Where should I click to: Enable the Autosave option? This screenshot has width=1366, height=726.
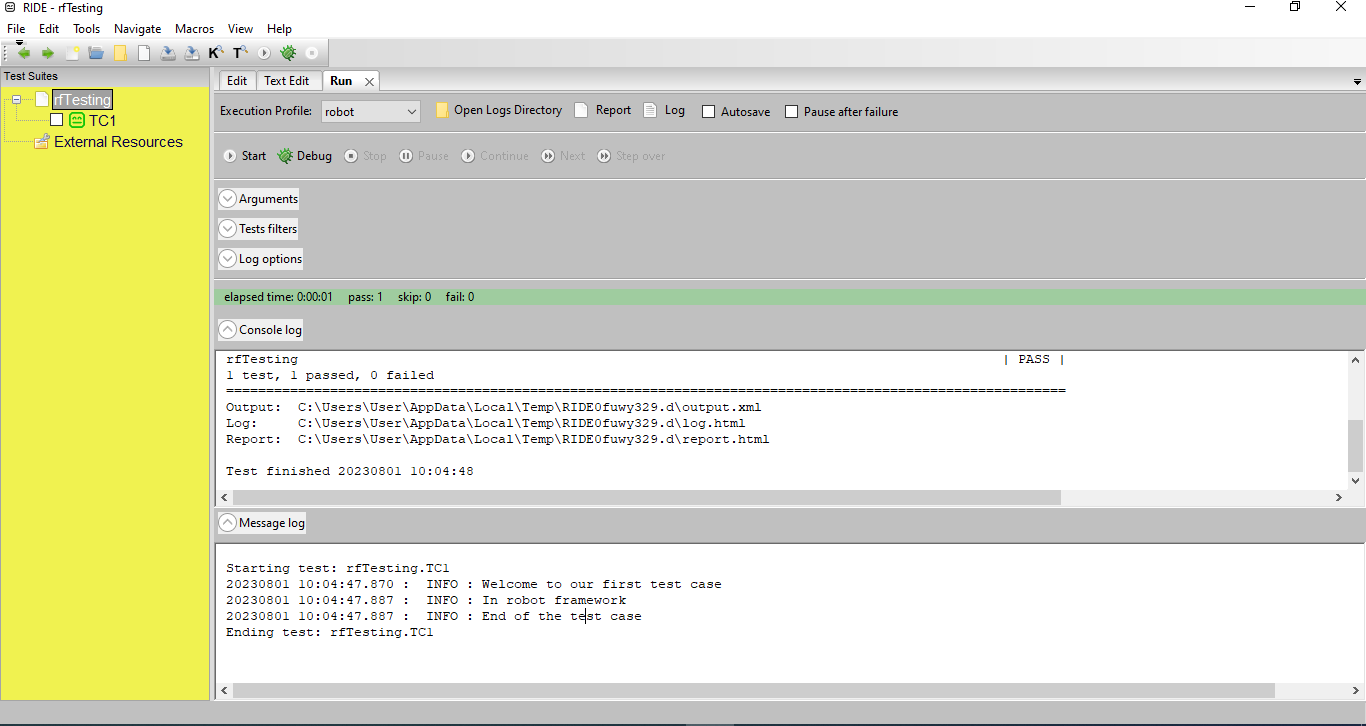pyautogui.click(x=708, y=111)
